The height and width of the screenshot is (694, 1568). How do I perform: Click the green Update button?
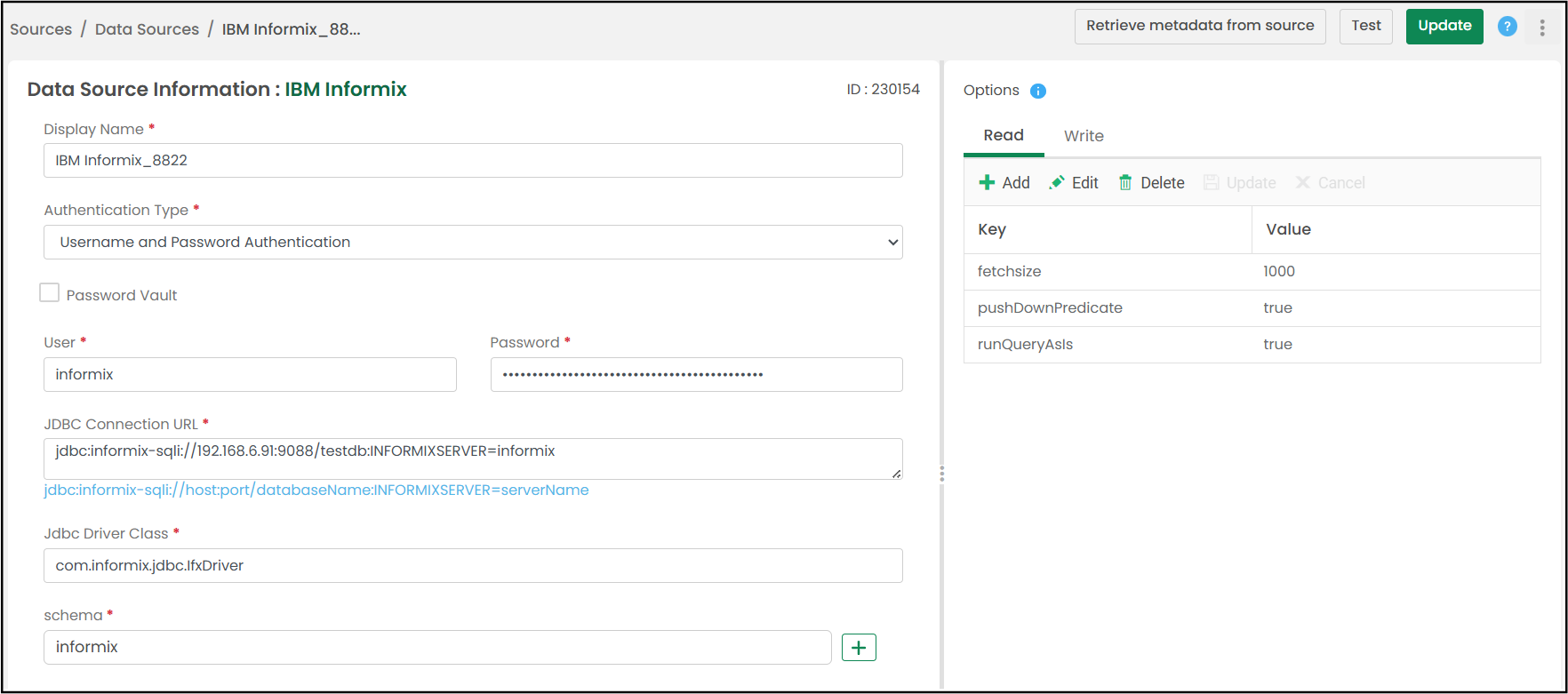[x=1444, y=27]
